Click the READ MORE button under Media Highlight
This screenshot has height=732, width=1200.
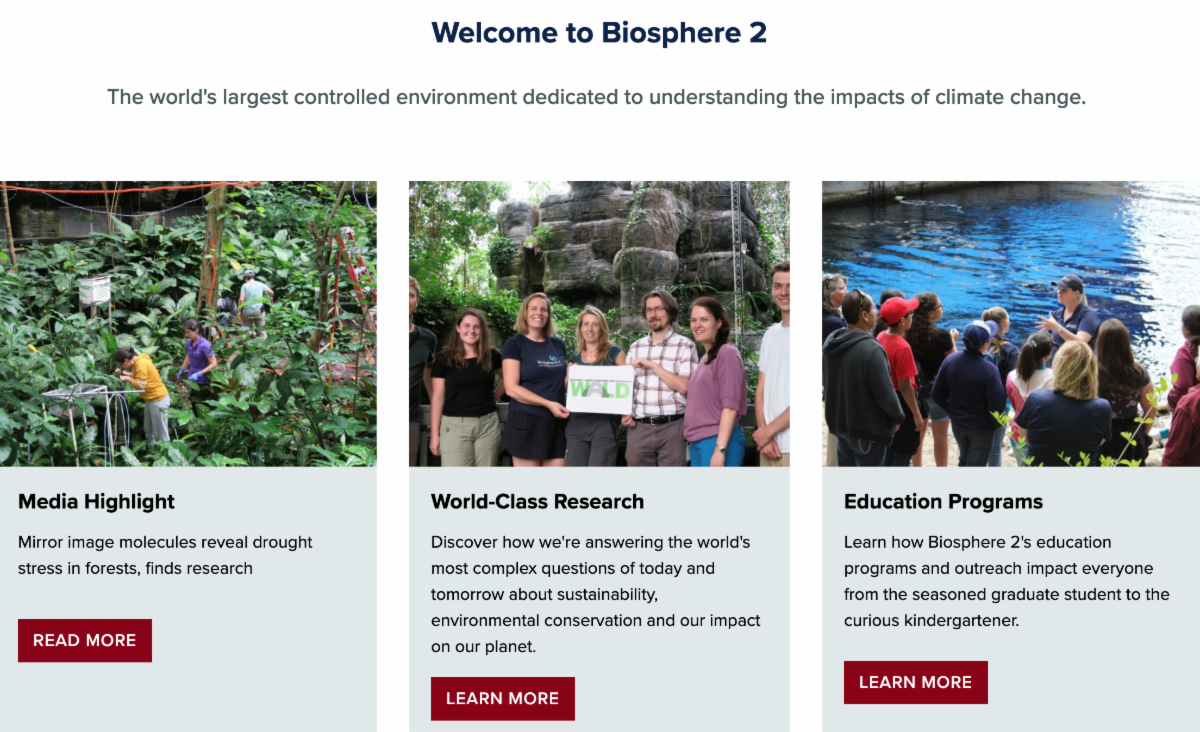tap(85, 640)
